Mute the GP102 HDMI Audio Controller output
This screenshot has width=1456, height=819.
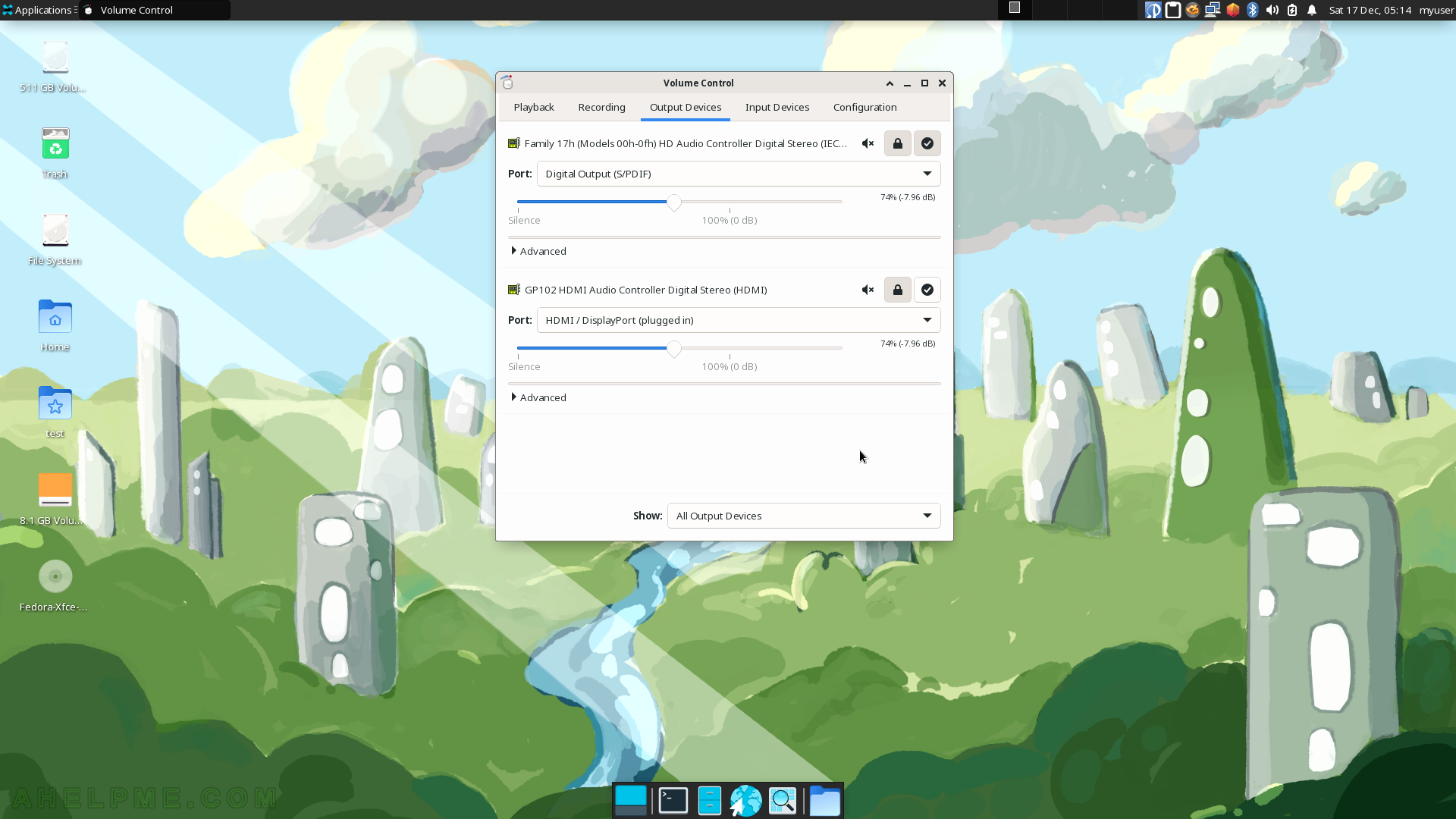(x=868, y=290)
